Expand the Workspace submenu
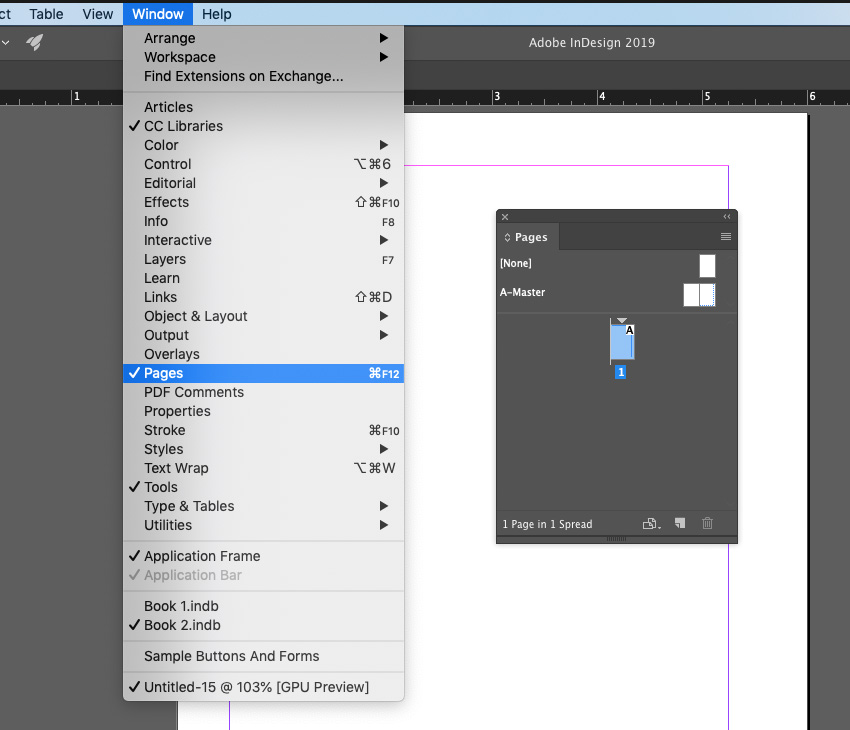The width and height of the screenshot is (850, 730). pos(182,57)
